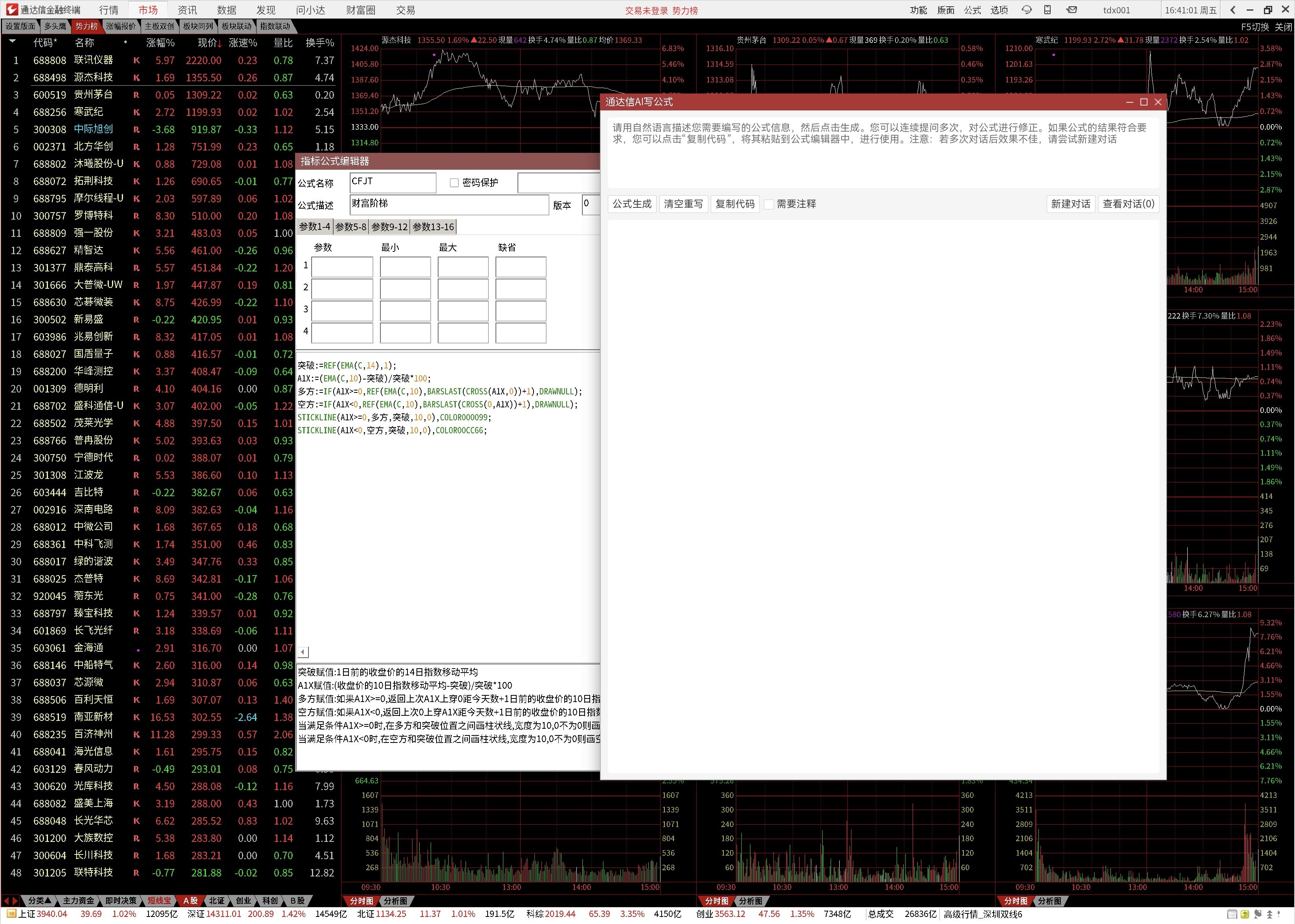Image resolution: width=1295 pixels, height=924 pixels.
Task: Open the list panel icon in status bar
Action: click(x=1232, y=914)
